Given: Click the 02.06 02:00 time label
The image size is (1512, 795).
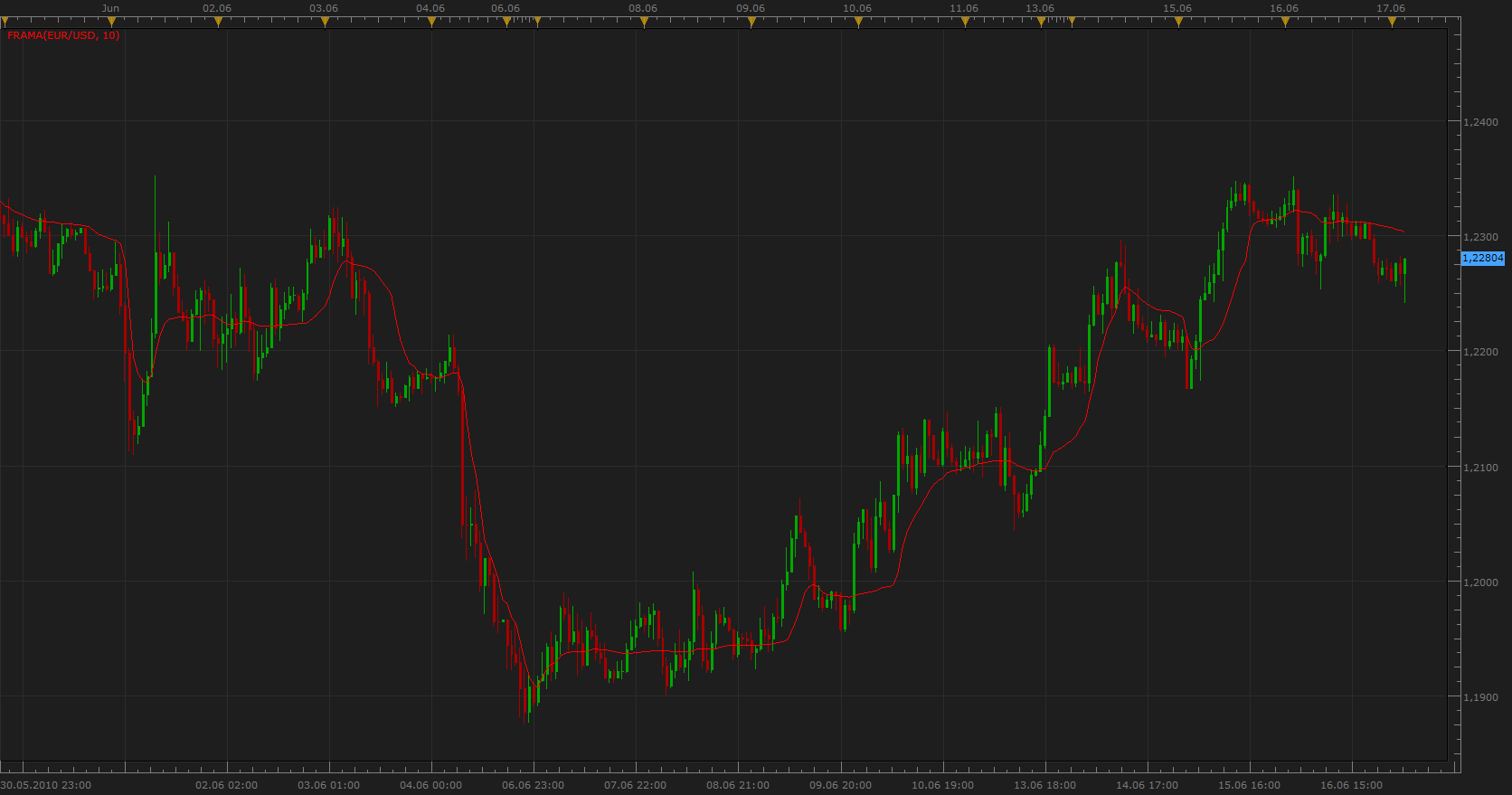Looking at the screenshot, I should tap(226, 785).
